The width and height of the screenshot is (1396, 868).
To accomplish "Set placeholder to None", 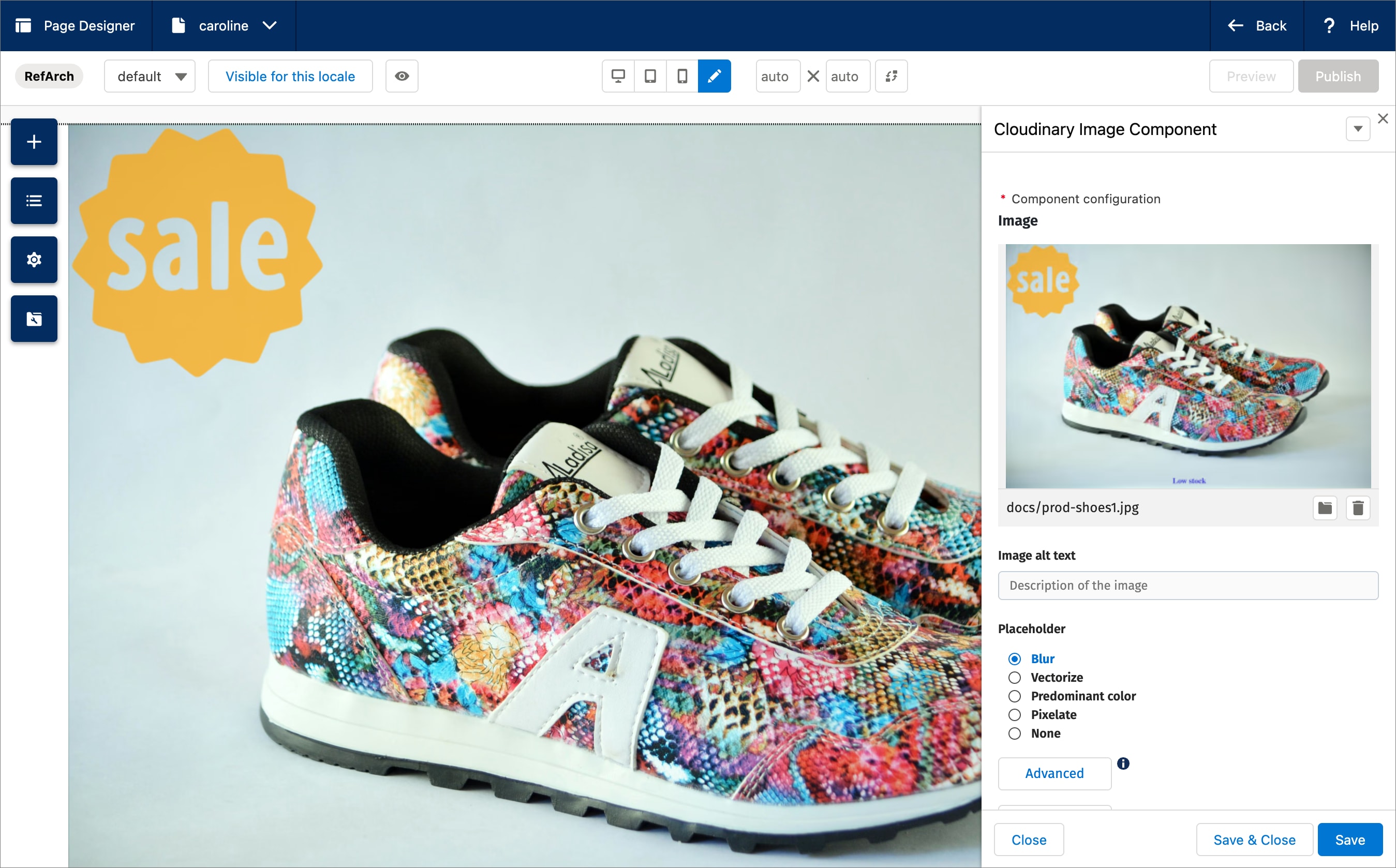I will (x=1014, y=734).
